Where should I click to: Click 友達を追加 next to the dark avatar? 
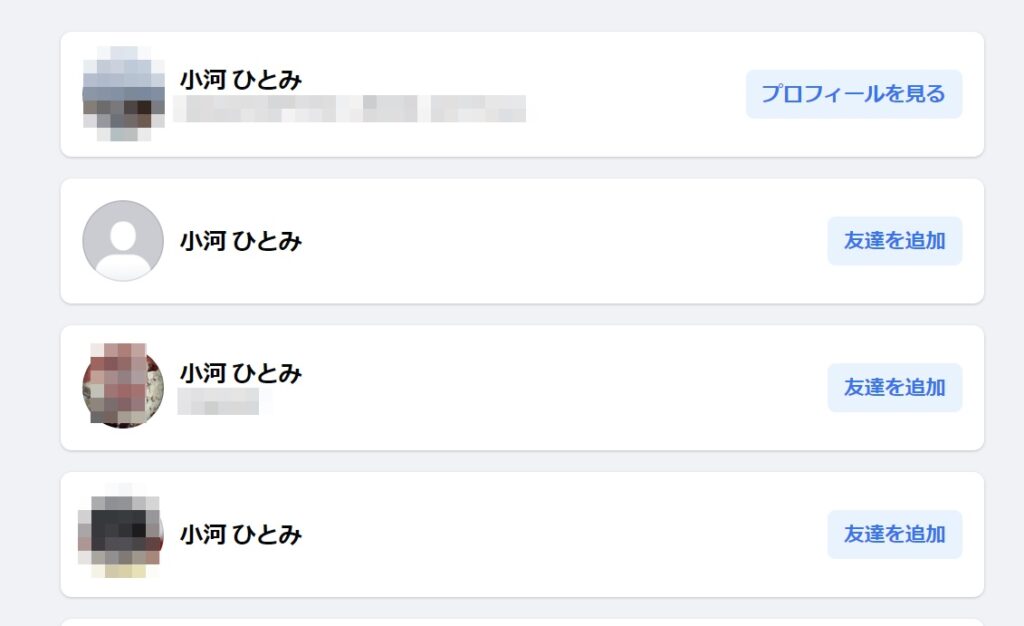pyautogui.click(x=895, y=534)
